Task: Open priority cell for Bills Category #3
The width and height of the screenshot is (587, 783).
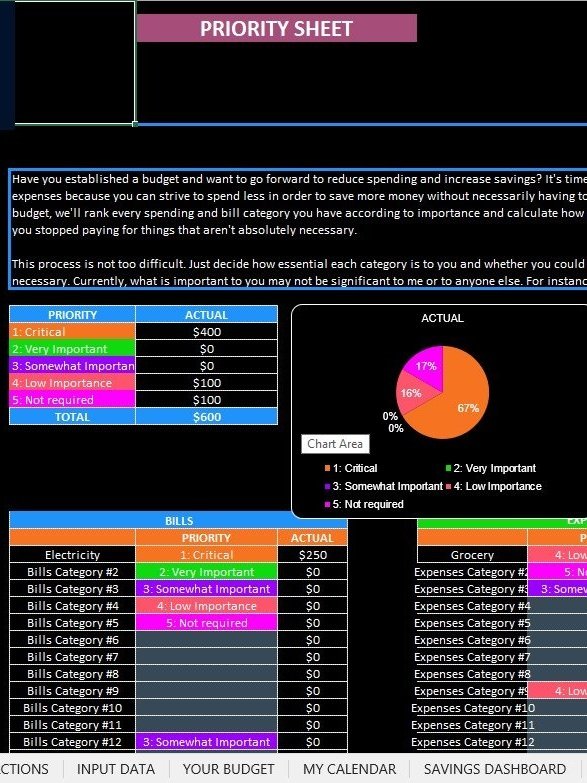Action: pos(206,589)
